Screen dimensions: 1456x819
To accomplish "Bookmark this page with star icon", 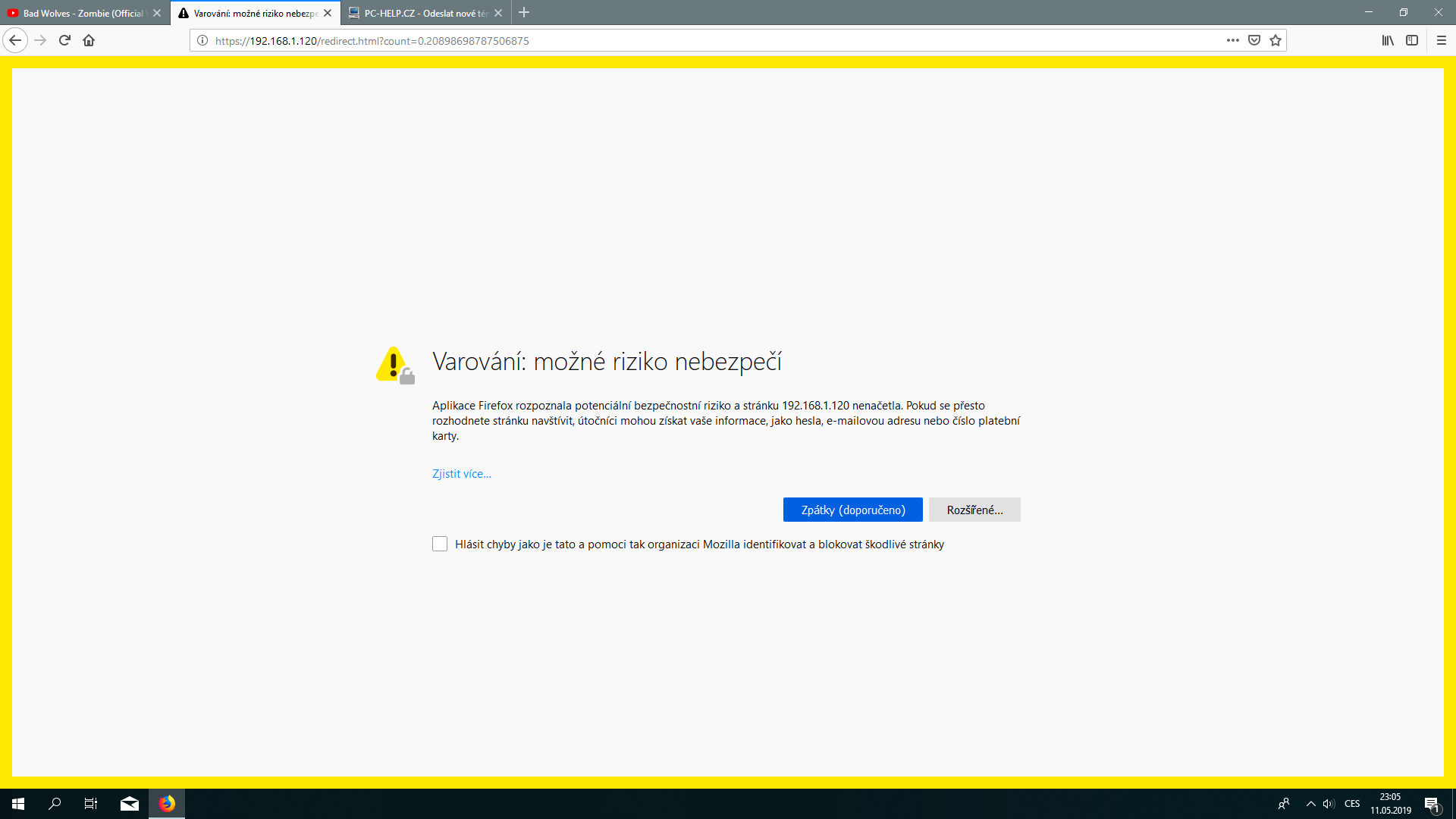I will click(1276, 40).
